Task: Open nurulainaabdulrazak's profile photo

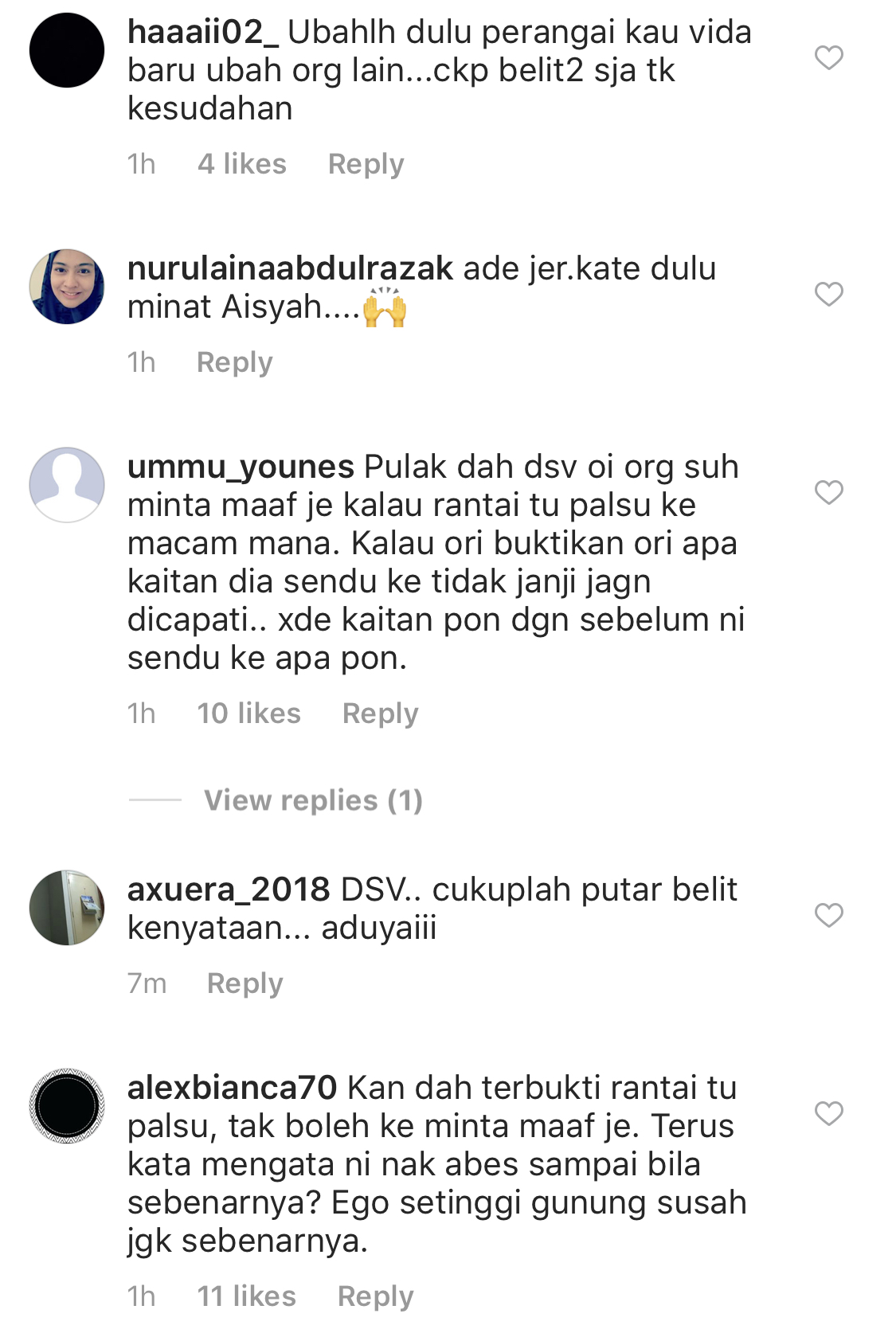Action: (x=67, y=287)
